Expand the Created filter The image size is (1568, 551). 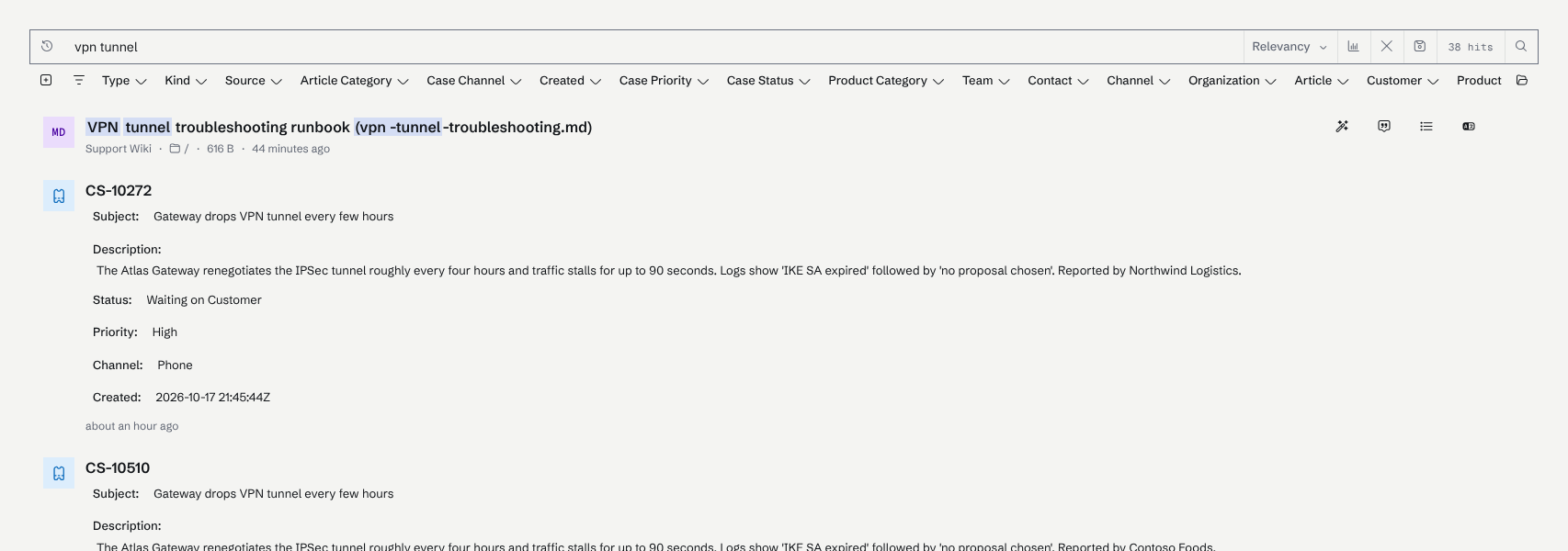coord(571,81)
